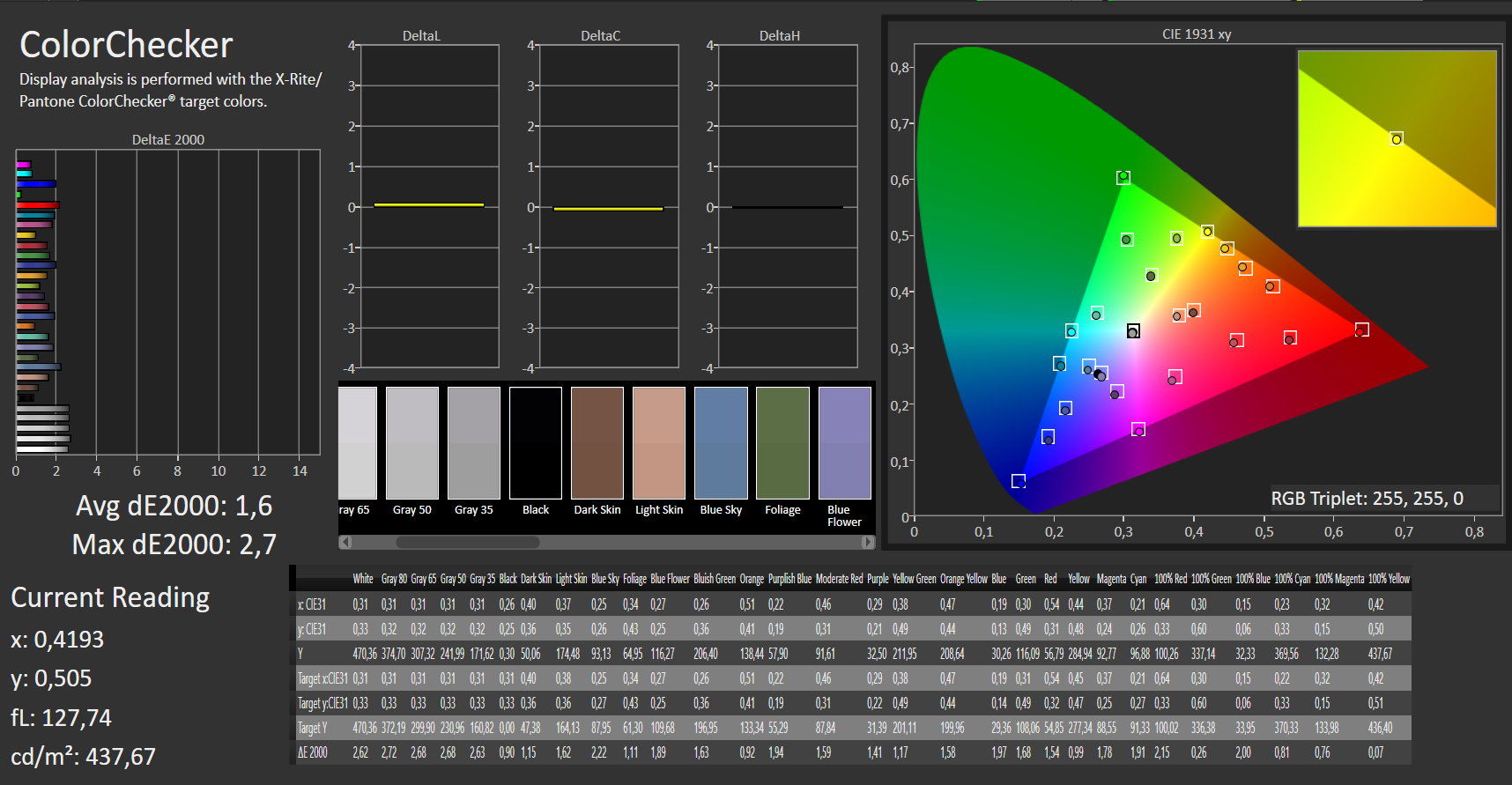
Task: Click the RGB Triplet readout label
Action: point(1367,499)
